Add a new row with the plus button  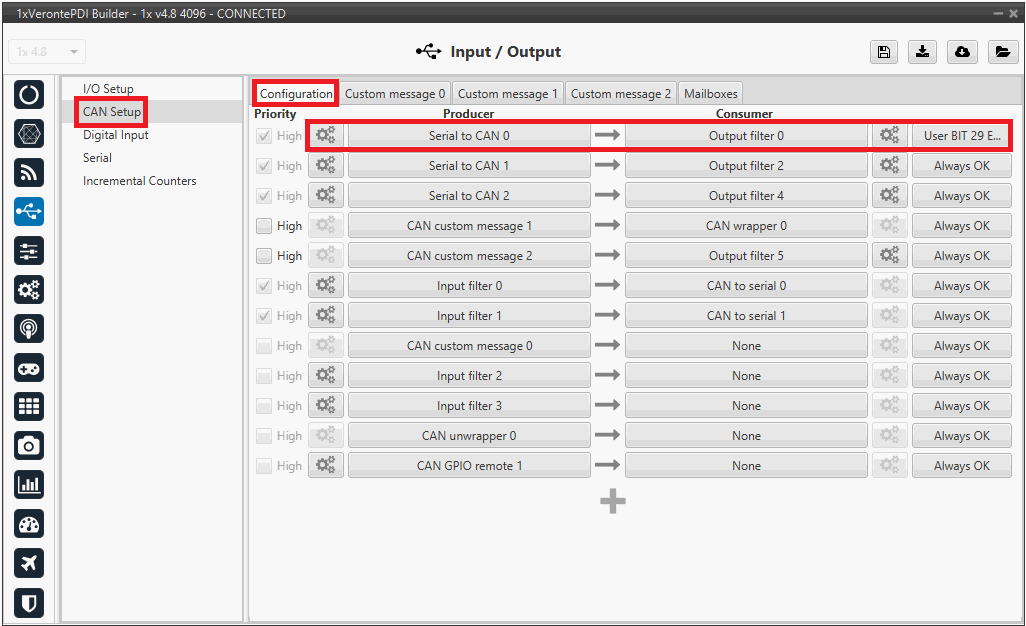613,501
